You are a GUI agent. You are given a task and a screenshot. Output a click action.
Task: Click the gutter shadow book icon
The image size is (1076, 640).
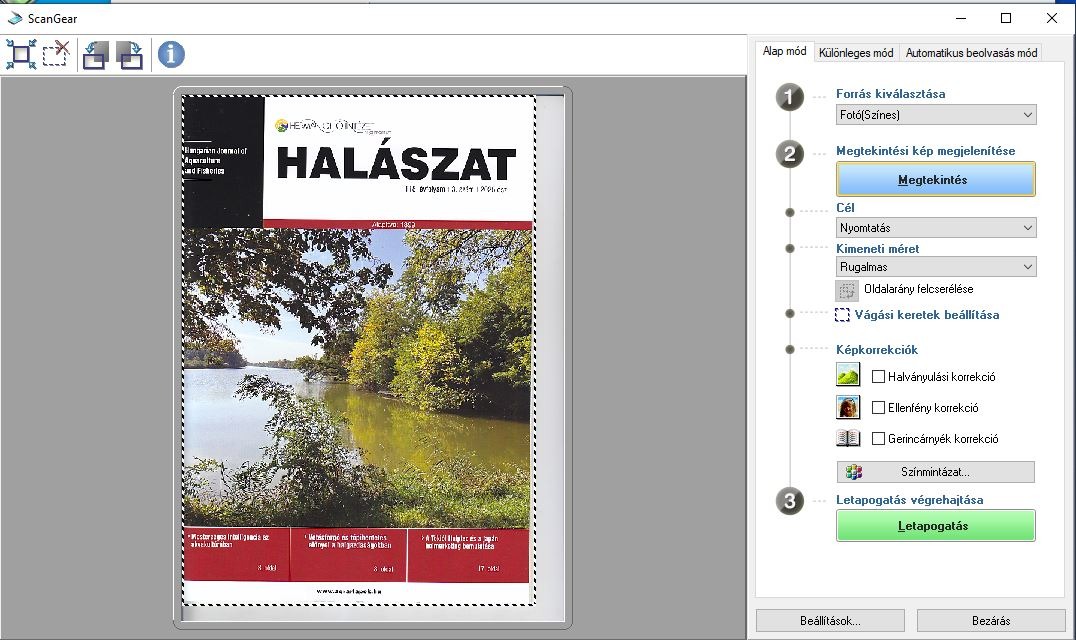click(x=848, y=438)
